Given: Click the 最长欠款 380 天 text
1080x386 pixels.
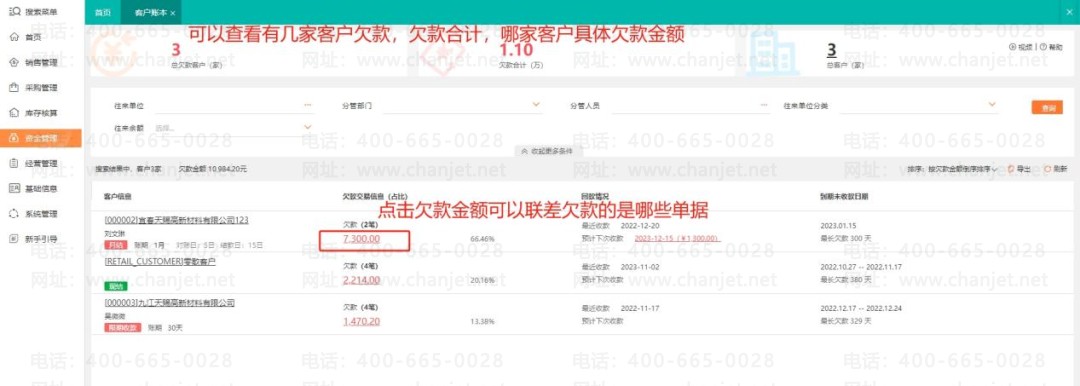Looking at the screenshot, I should pyautogui.click(x=845, y=281).
